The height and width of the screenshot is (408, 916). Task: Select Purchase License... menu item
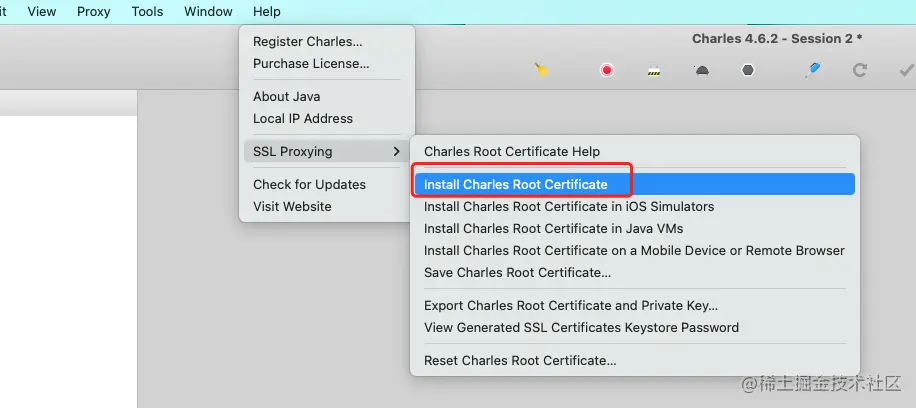coord(327,64)
